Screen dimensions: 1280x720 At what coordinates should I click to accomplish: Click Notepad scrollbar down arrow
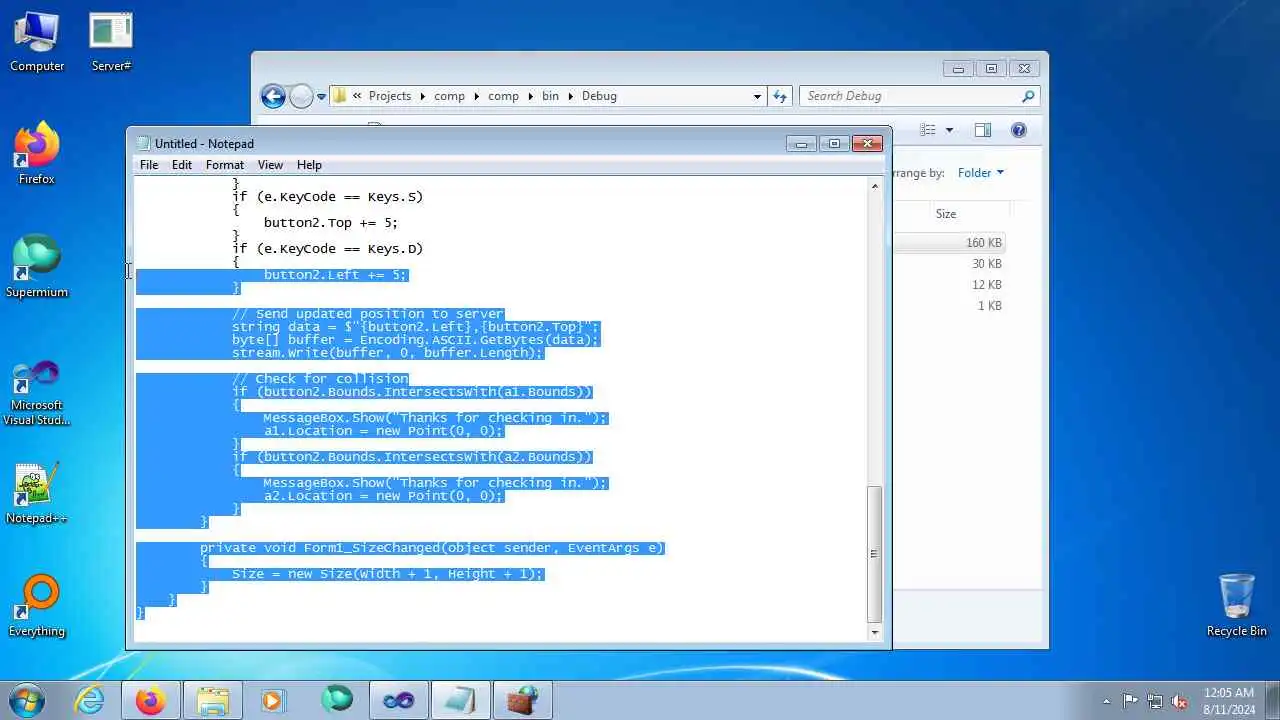click(x=875, y=632)
